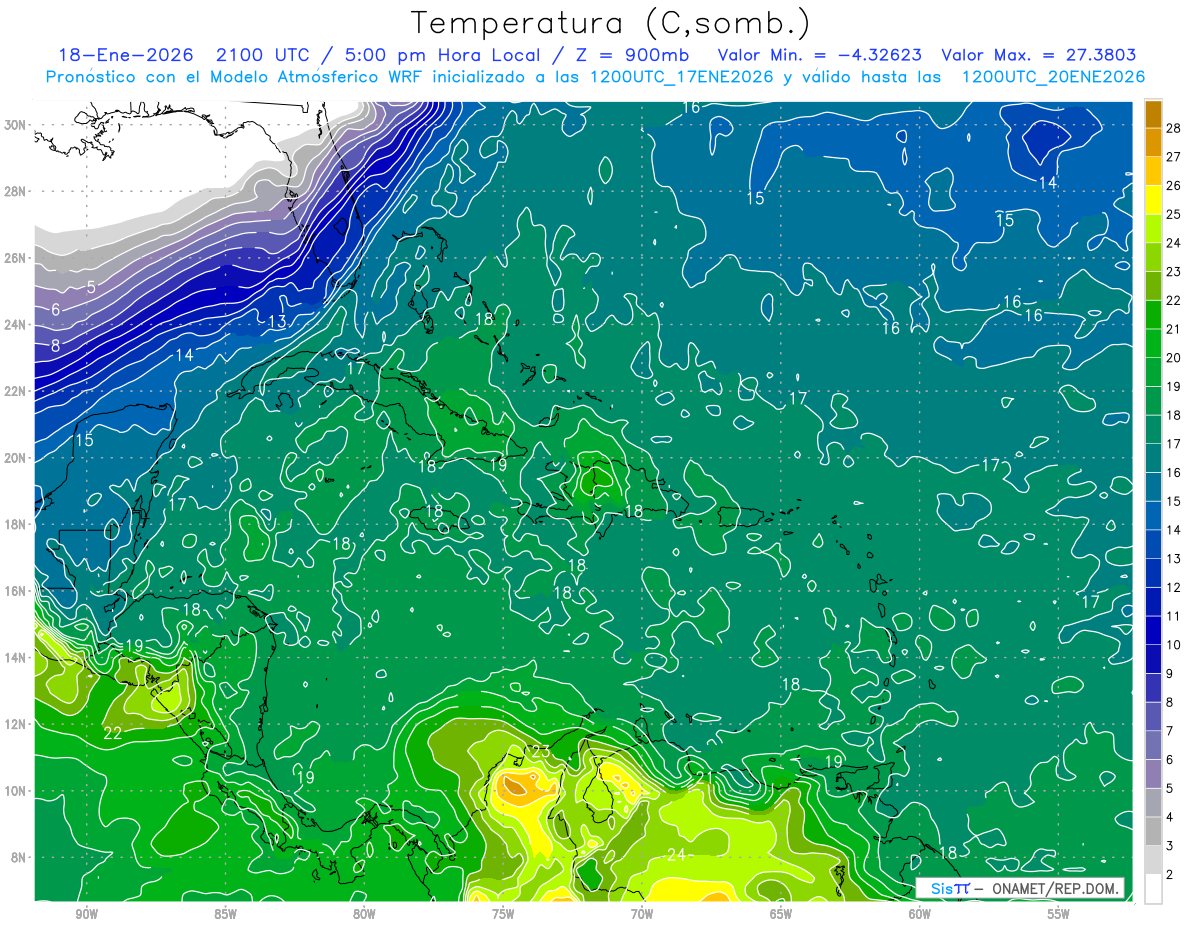
Task: Click the color scale label '26'
Action: 1174,186
